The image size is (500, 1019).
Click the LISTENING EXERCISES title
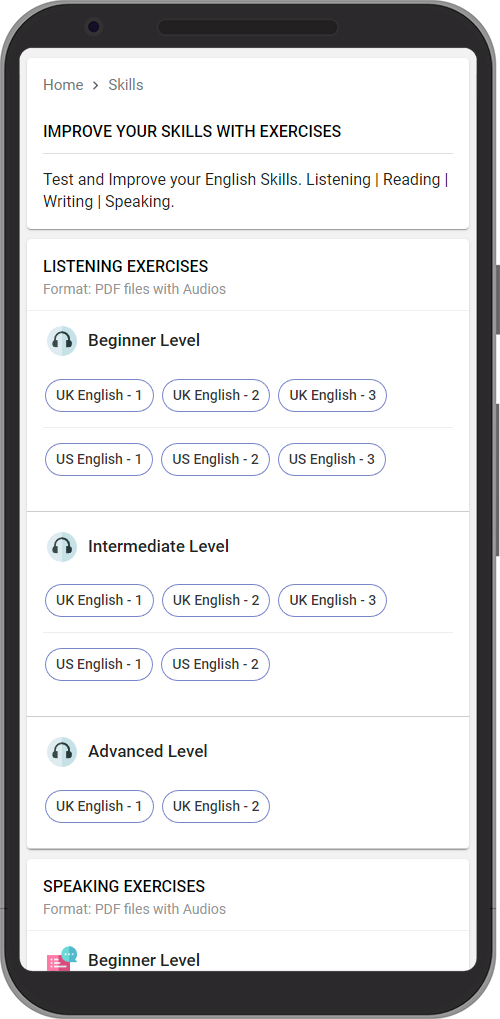click(125, 266)
